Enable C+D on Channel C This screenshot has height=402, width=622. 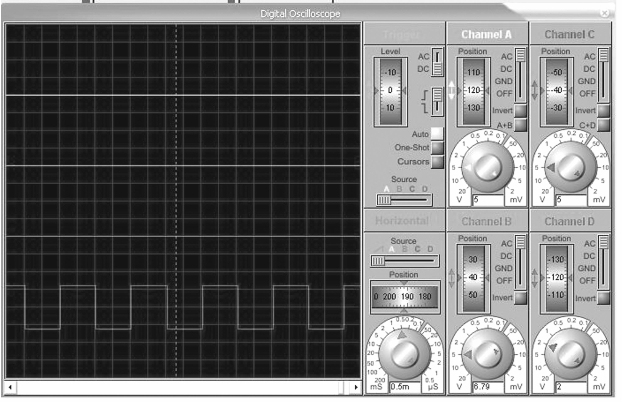[603, 125]
